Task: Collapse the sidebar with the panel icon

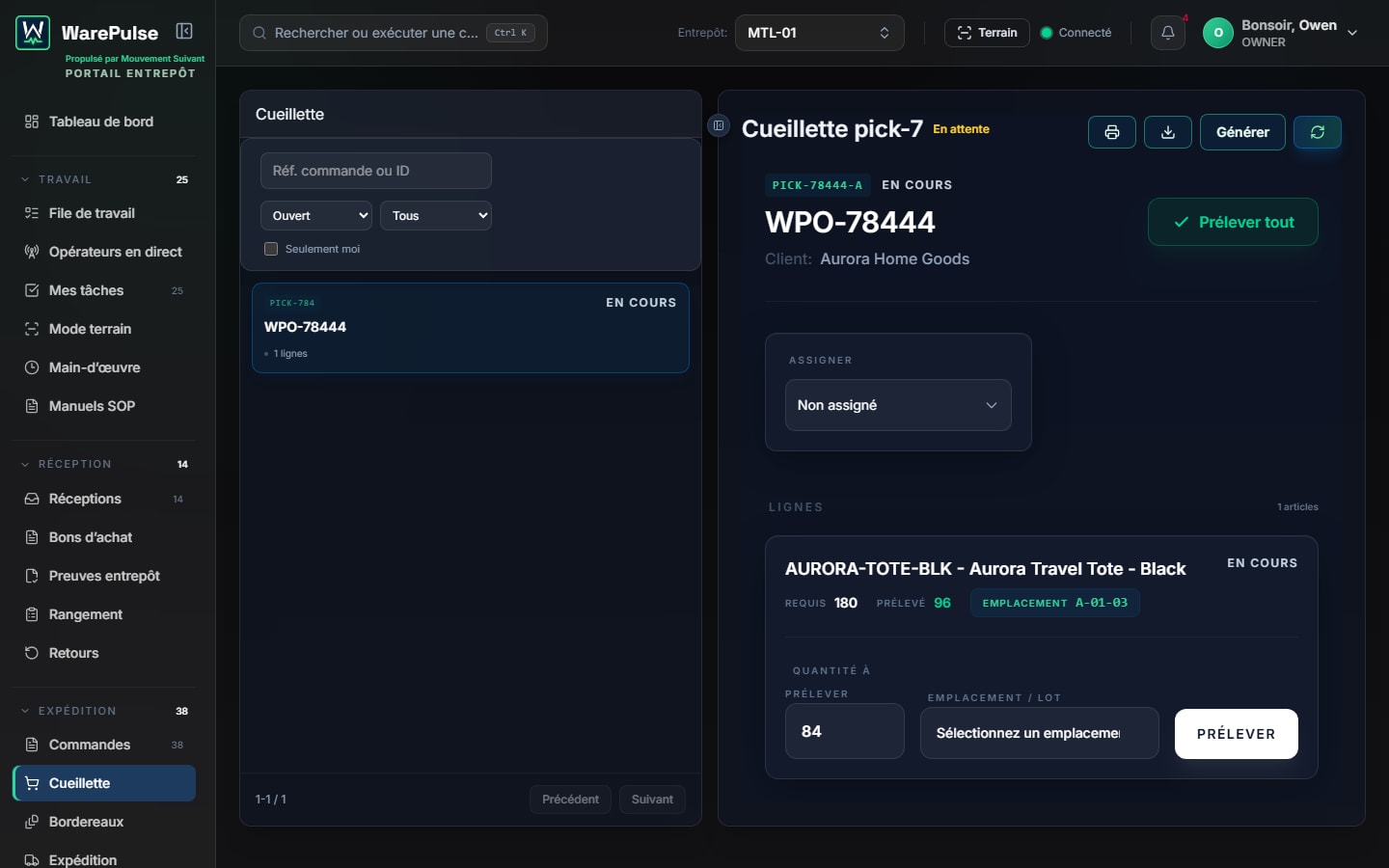Action: point(184,31)
